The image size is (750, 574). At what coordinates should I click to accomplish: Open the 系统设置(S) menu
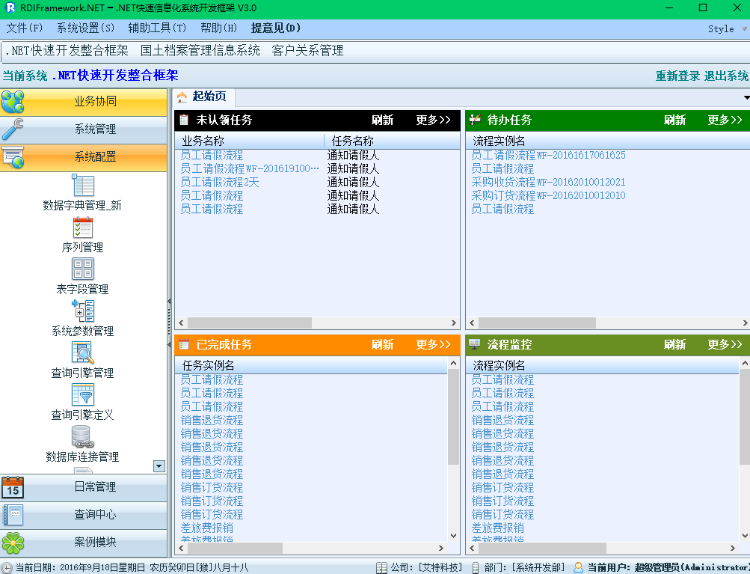tap(86, 28)
